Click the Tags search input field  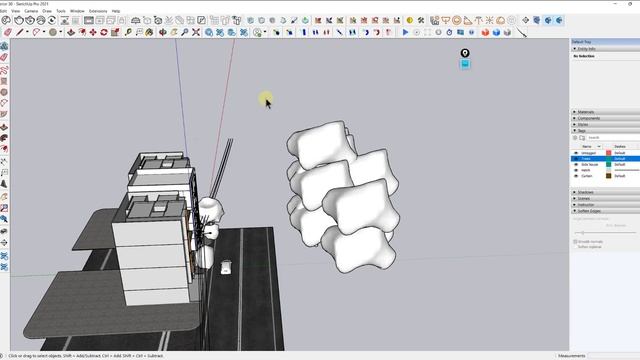pyautogui.click(x=613, y=138)
